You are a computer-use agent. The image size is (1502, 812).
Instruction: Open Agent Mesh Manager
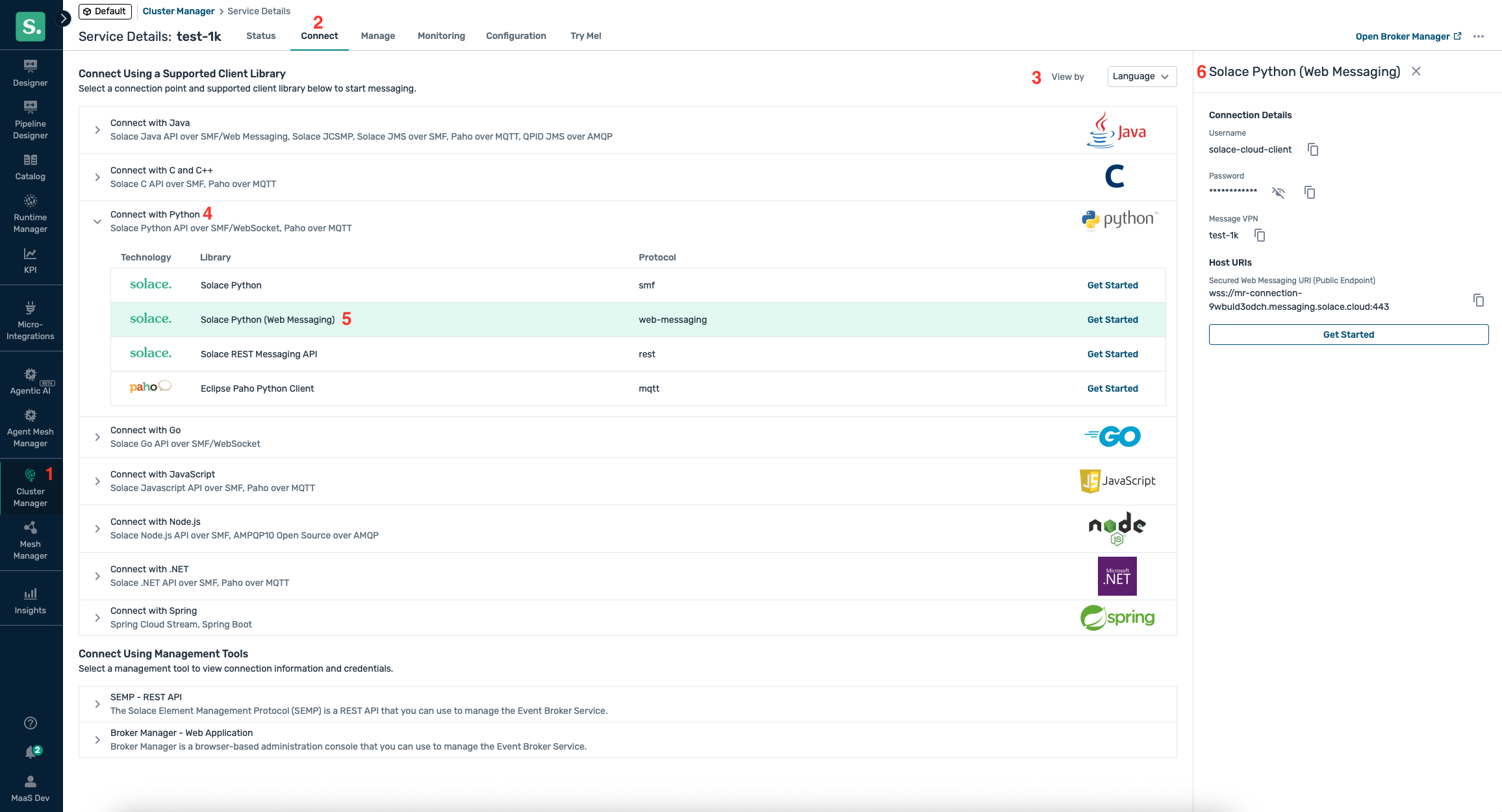pos(31,428)
